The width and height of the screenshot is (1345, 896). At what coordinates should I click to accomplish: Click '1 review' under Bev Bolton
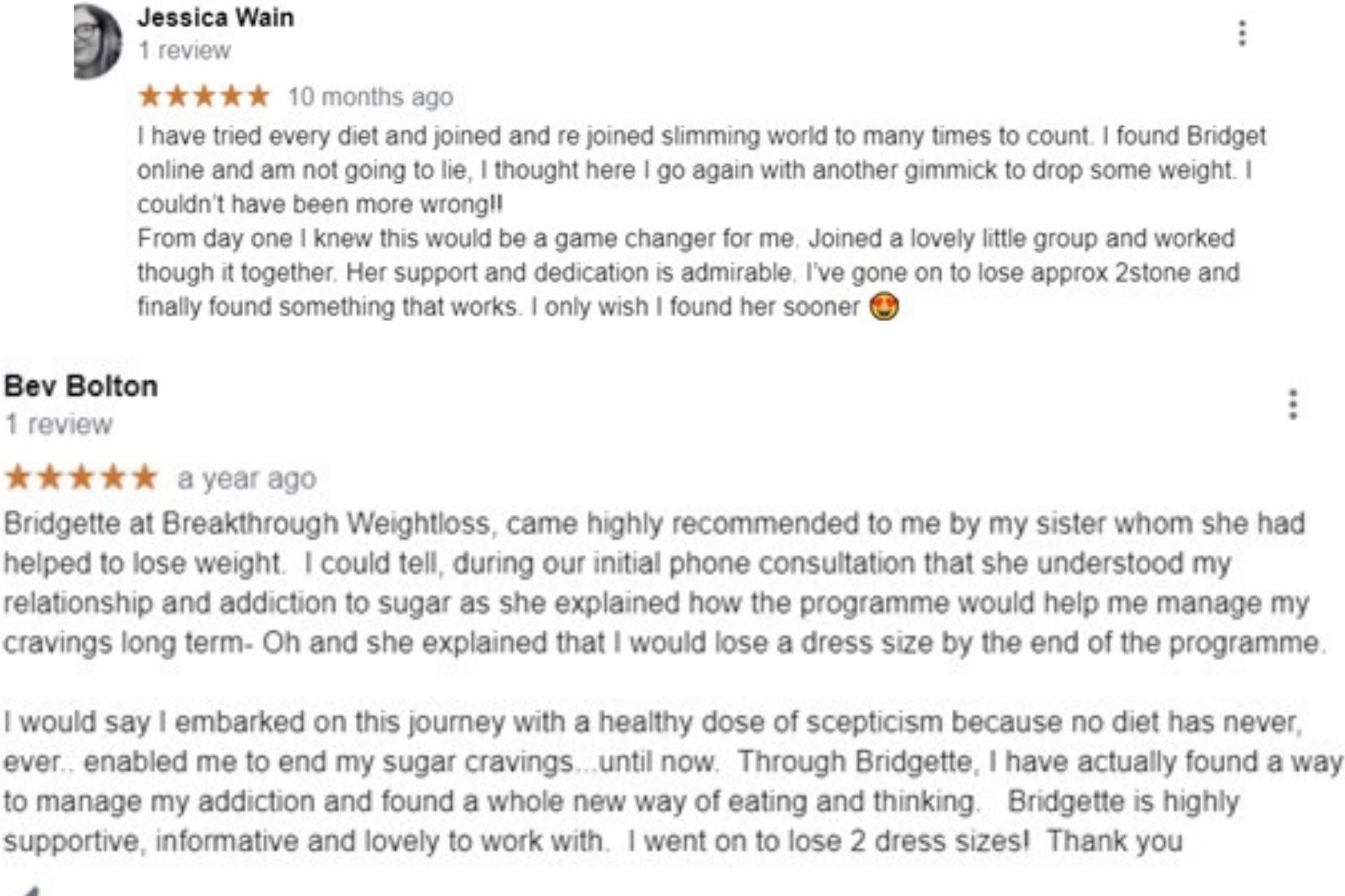[x=59, y=424]
